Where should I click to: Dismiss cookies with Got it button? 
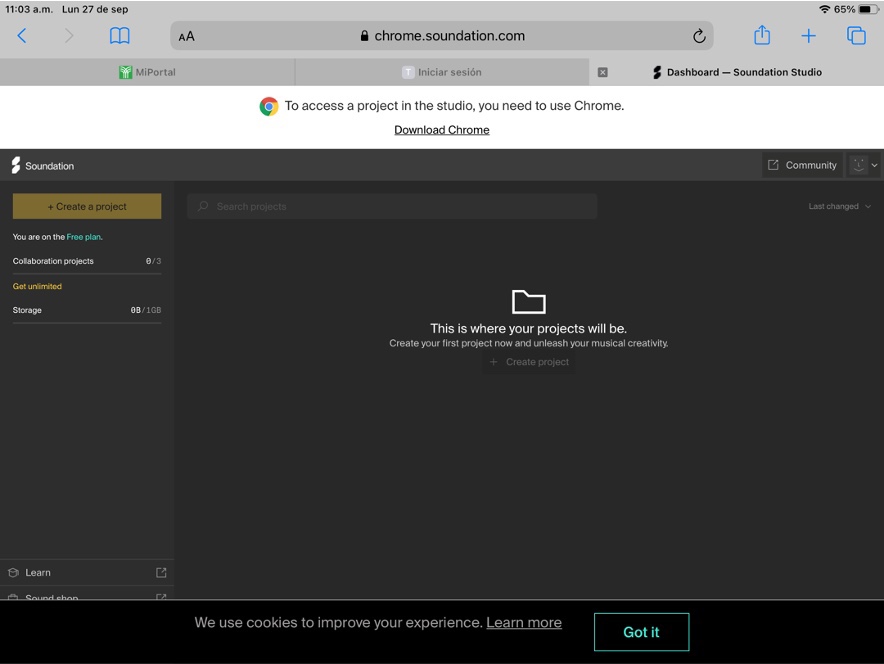coord(641,632)
